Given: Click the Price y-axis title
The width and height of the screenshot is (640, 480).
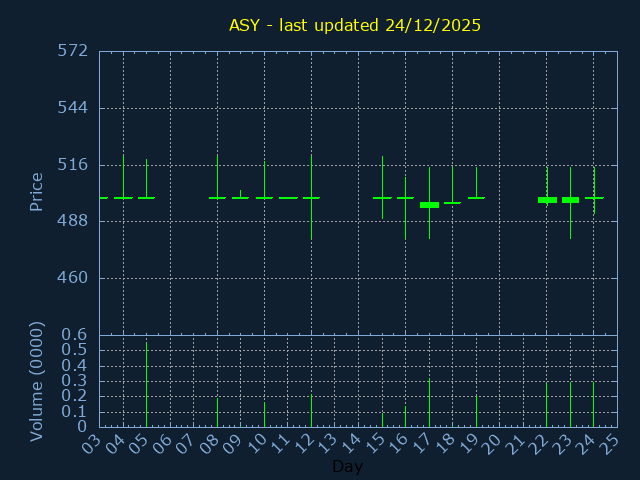Looking at the screenshot, I should (37, 192).
